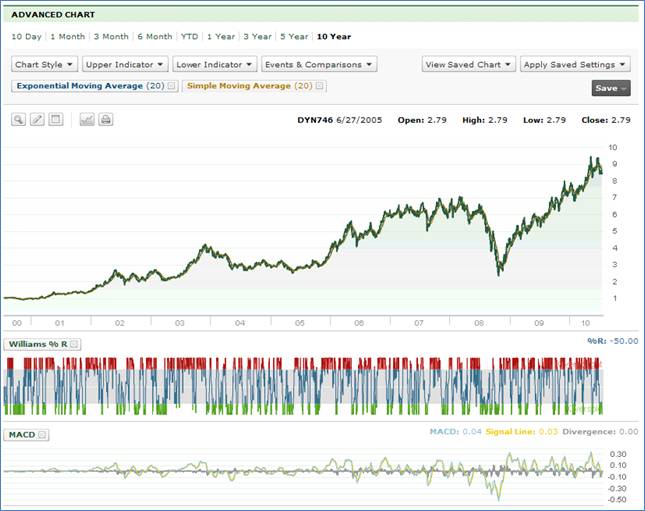
Task: Click the chart graph toolbar icon
Action: pos(87,120)
